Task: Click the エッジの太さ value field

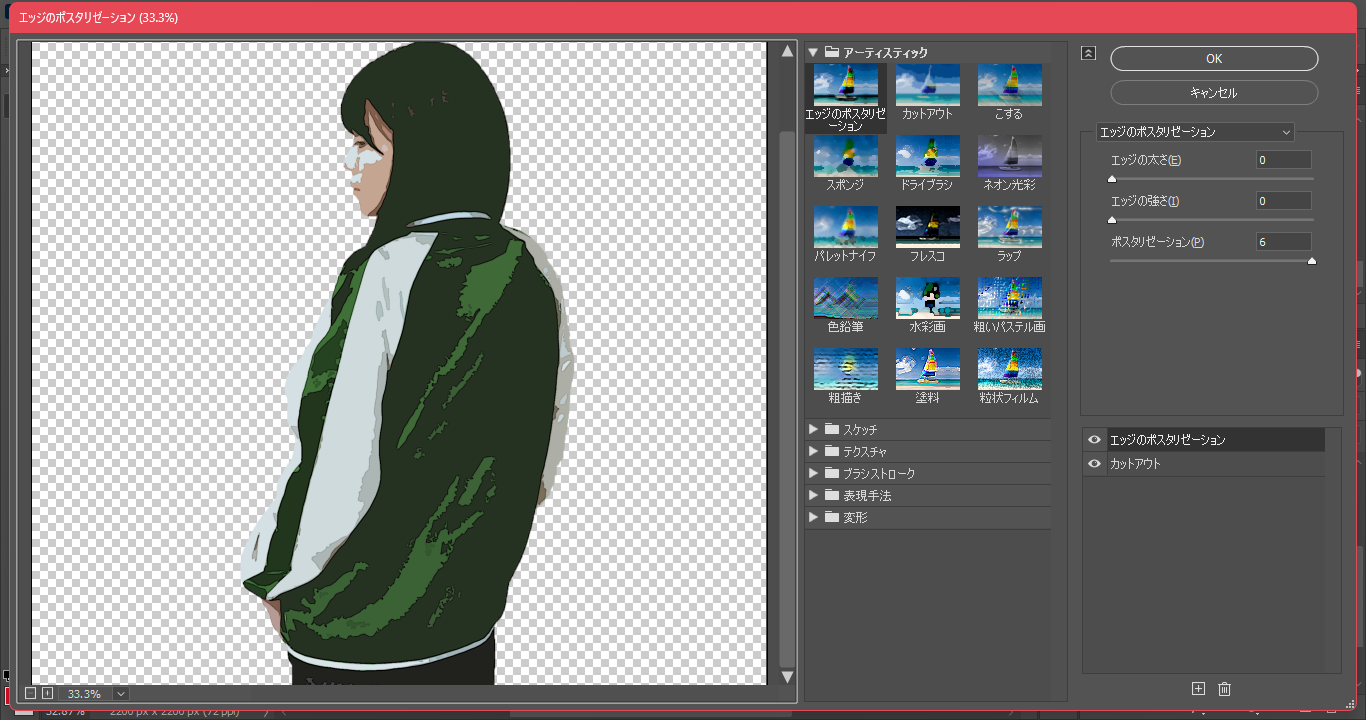Action: [1283, 160]
